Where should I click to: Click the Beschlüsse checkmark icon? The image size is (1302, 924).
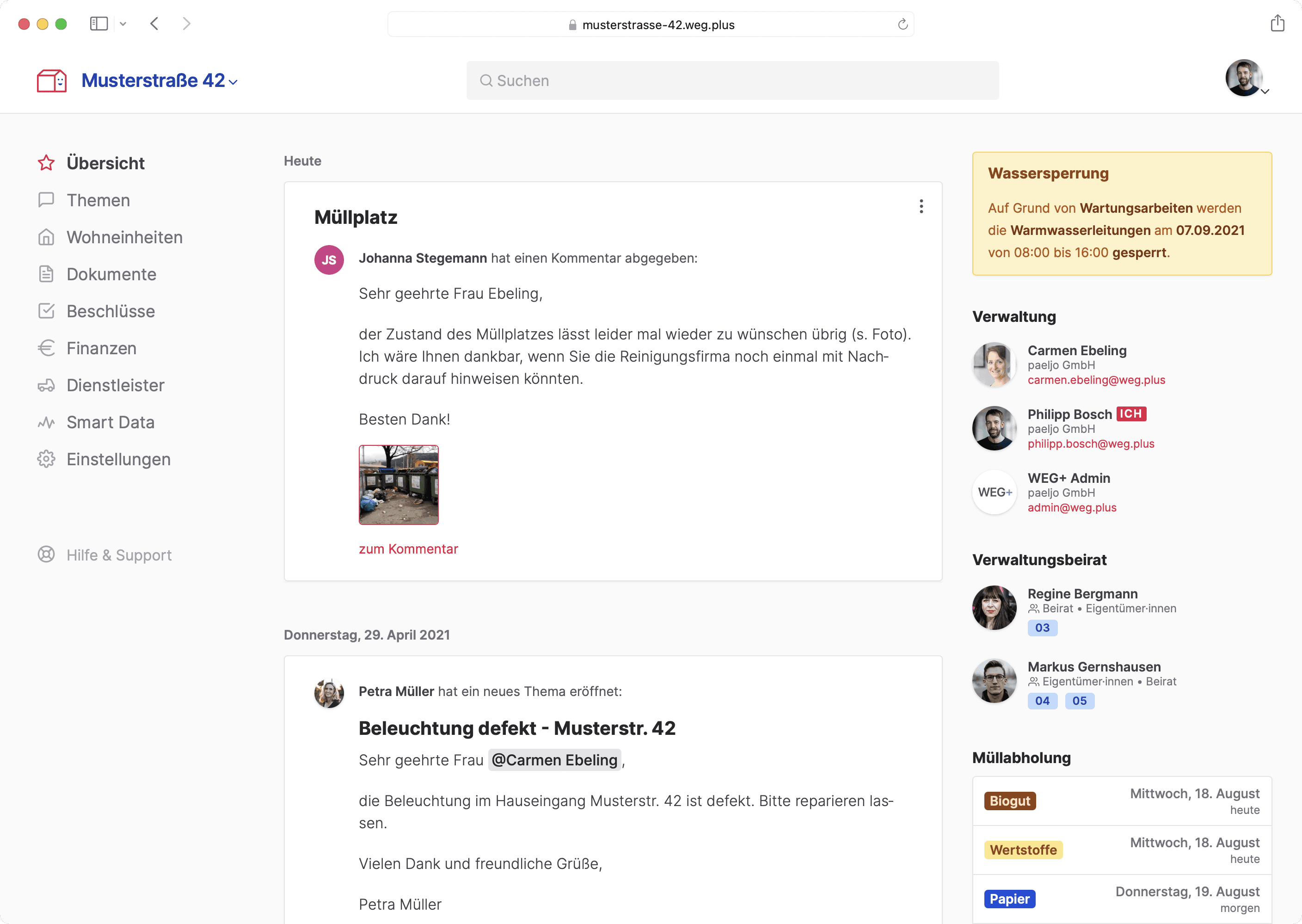[x=47, y=311]
